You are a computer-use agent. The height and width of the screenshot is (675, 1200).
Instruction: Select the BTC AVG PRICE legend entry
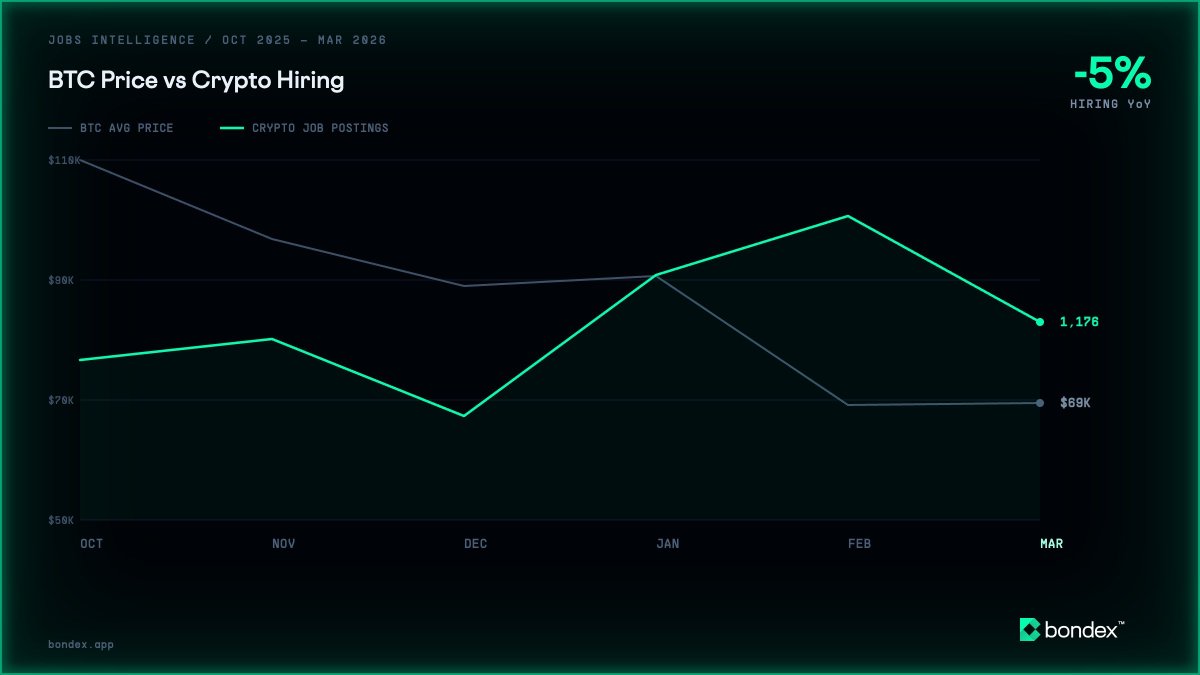pyautogui.click(x=111, y=128)
